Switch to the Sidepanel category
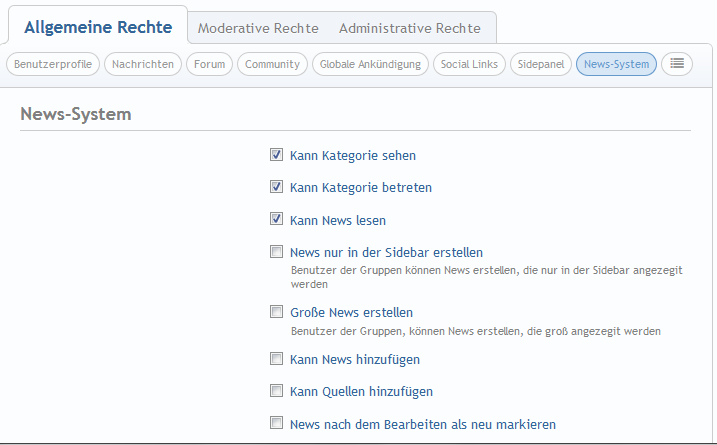 pos(540,64)
